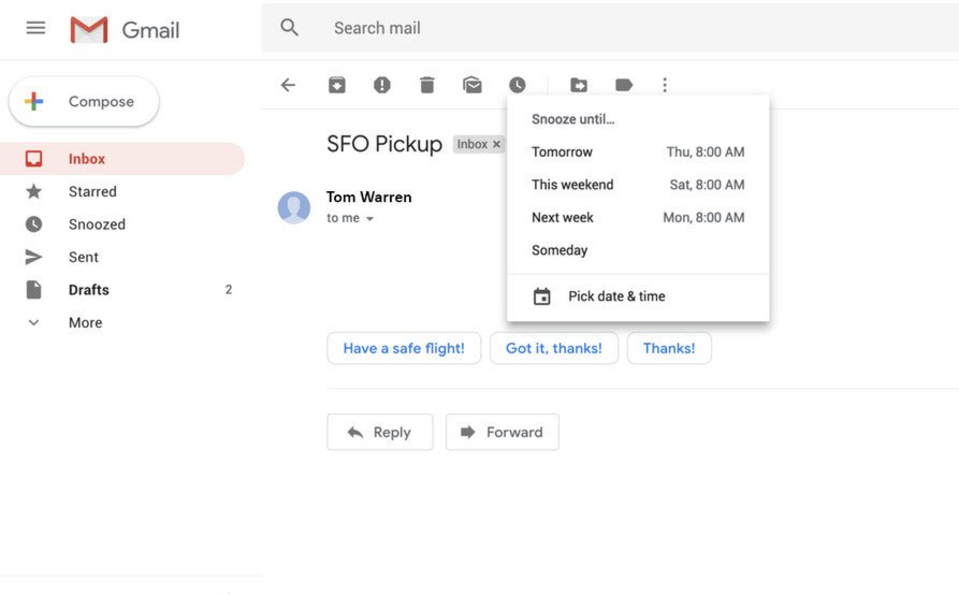Open the three-dot more options menu

(665, 85)
